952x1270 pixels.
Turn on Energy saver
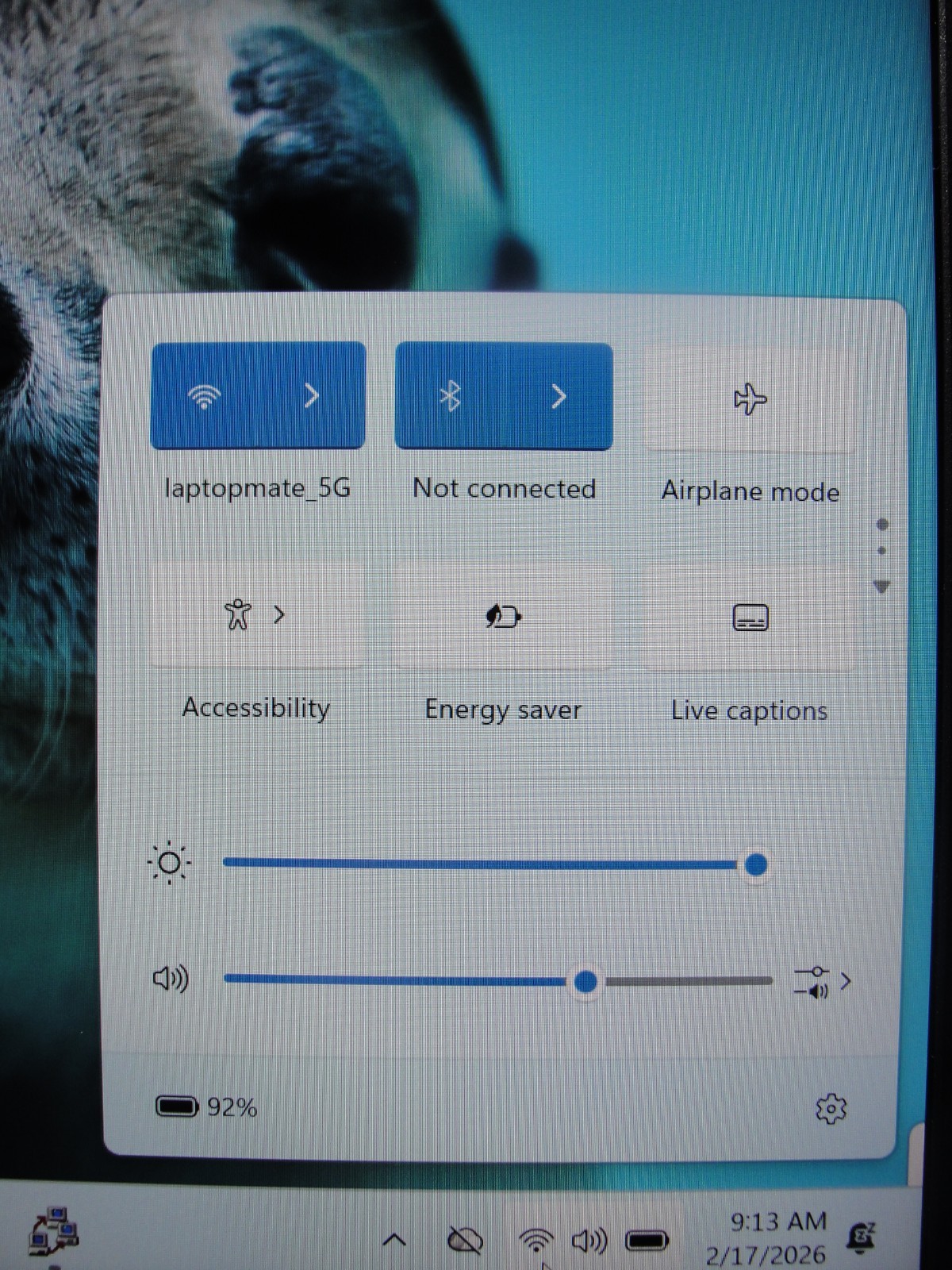click(x=503, y=617)
